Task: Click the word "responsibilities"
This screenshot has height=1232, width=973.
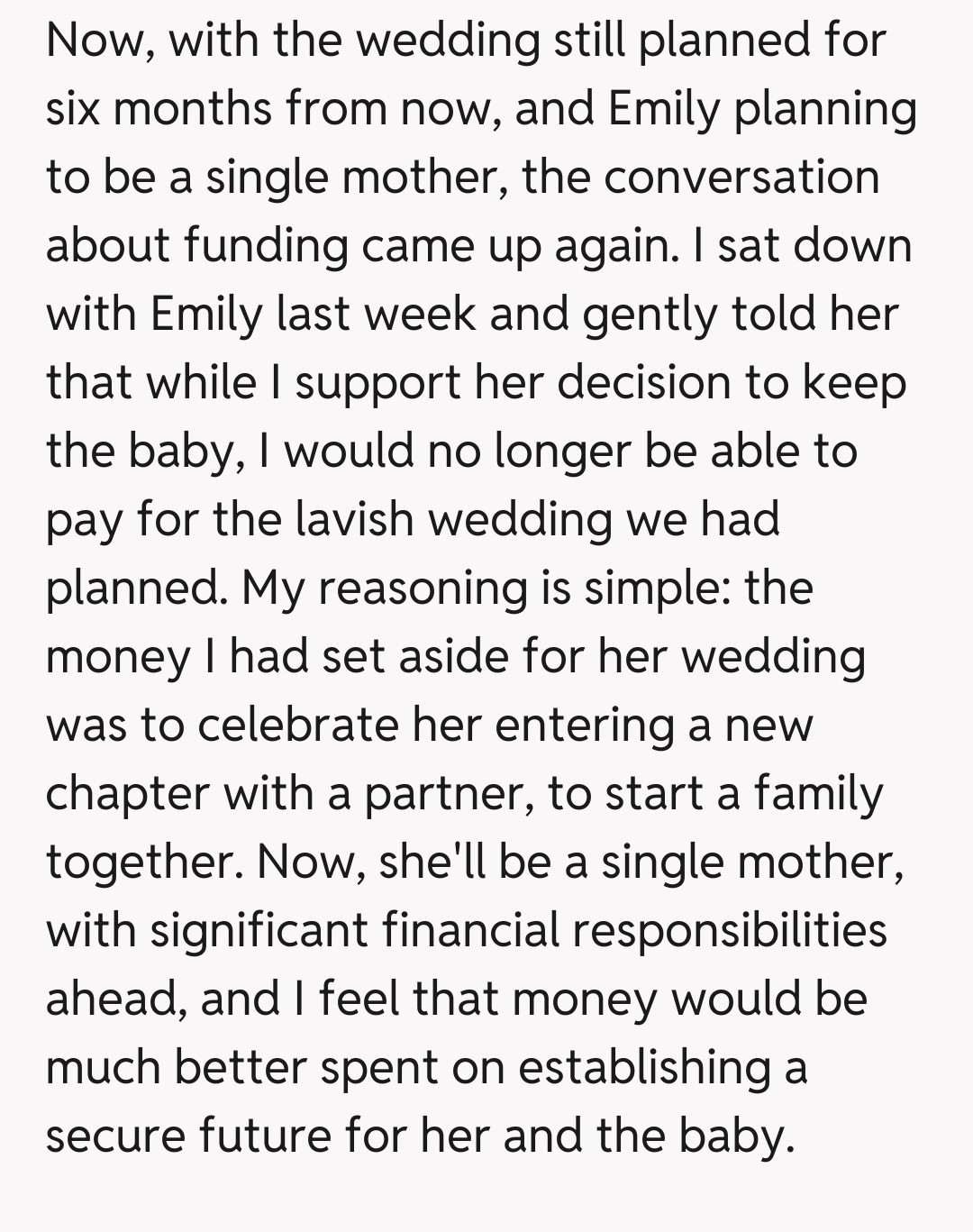Action: click(730, 931)
